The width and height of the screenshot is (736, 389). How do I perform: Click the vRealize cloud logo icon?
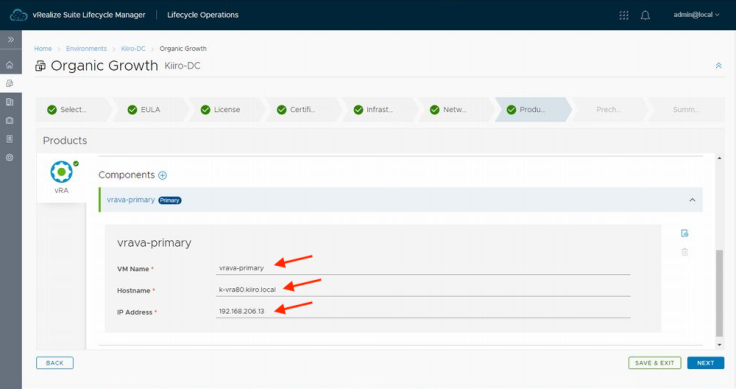point(19,15)
